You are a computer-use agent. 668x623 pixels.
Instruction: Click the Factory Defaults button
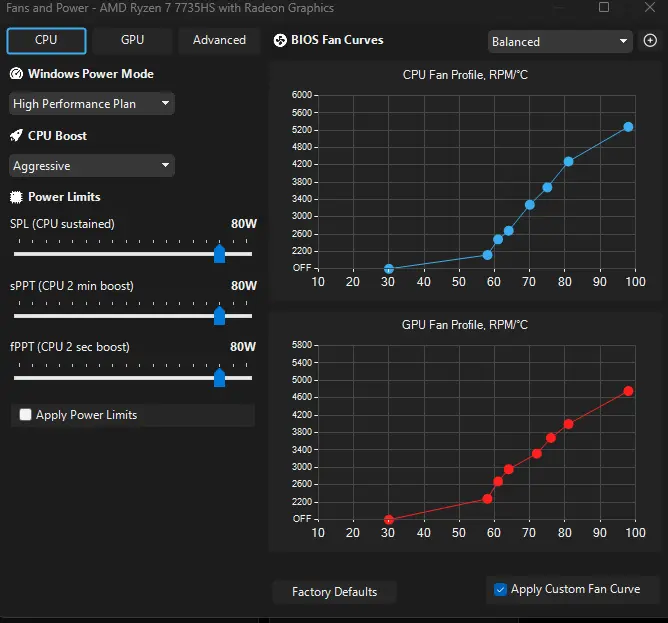[334, 592]
